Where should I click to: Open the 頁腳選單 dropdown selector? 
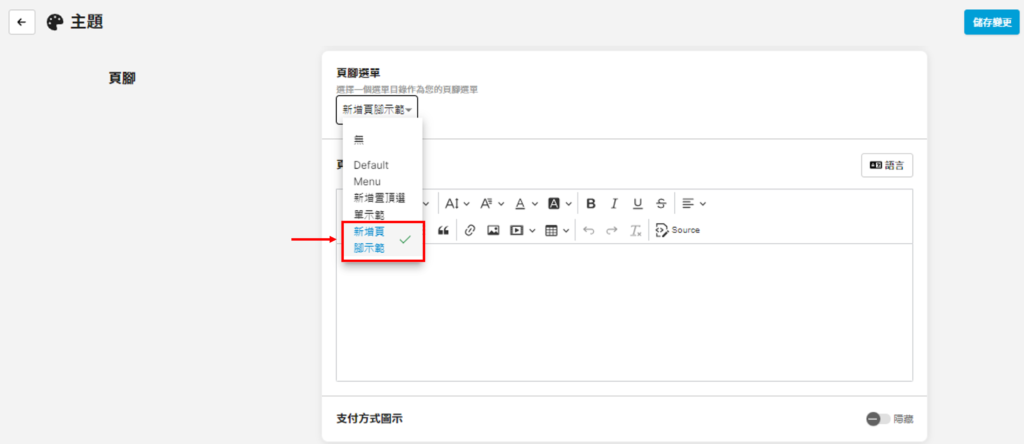(377, 109)
